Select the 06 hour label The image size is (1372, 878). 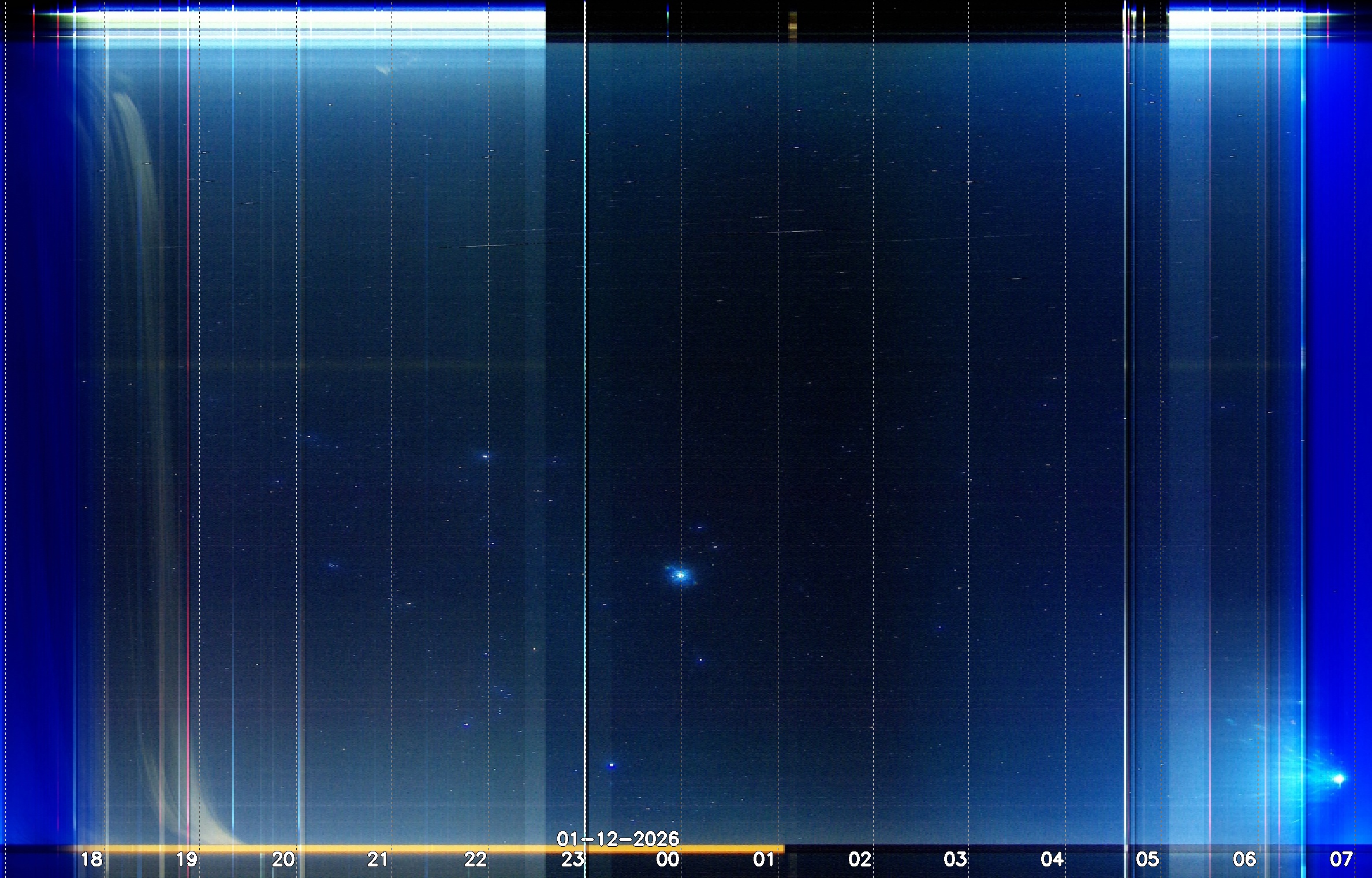1244,860
